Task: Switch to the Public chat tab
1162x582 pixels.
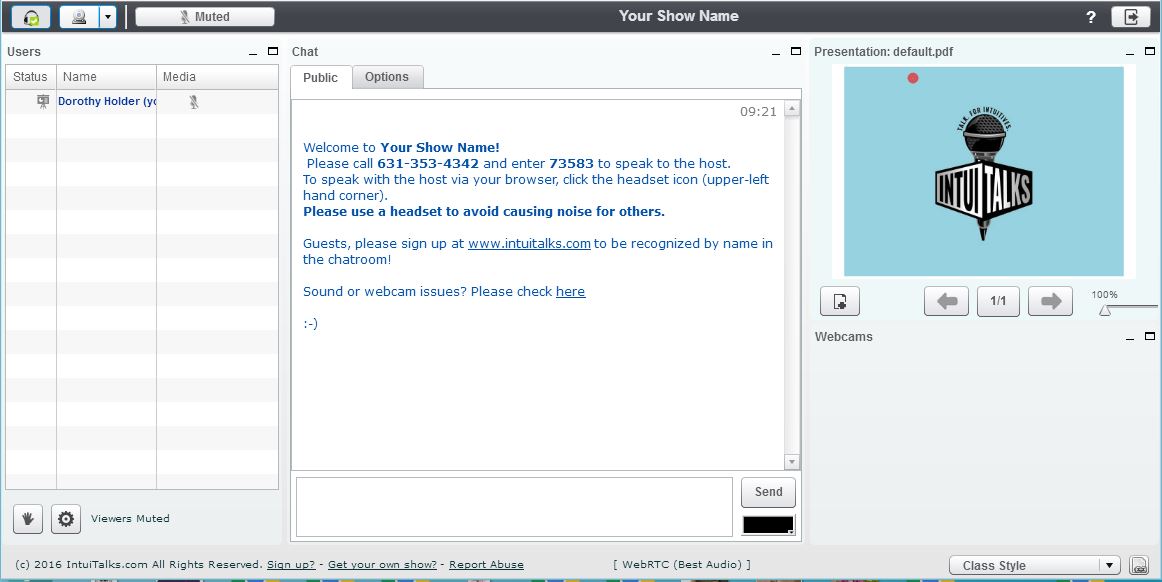Action: [320, 78]
